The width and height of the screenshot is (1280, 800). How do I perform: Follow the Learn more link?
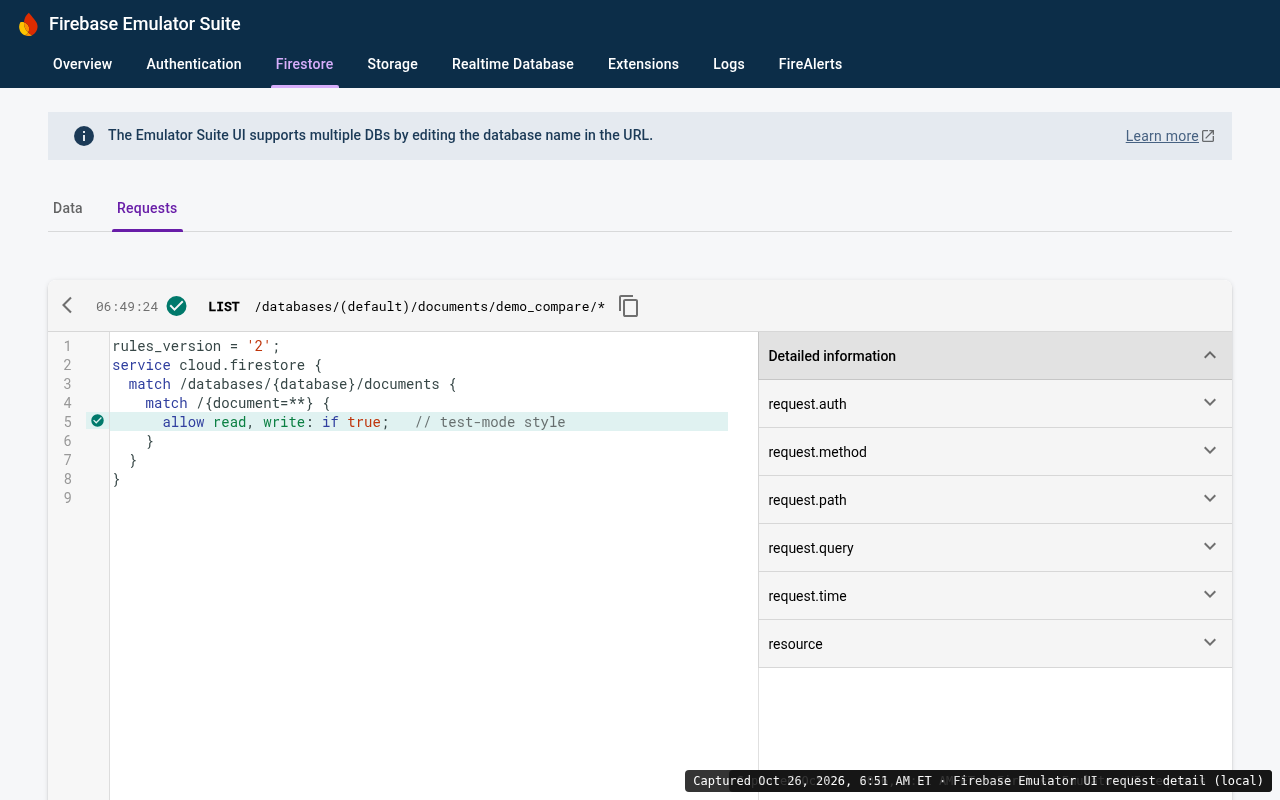pyautogui.click(x=1162, y=136)
